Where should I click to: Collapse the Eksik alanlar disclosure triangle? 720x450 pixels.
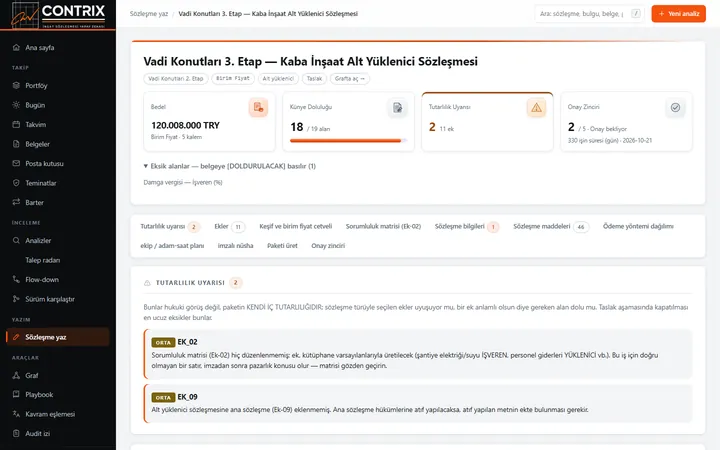coord(146,166)
